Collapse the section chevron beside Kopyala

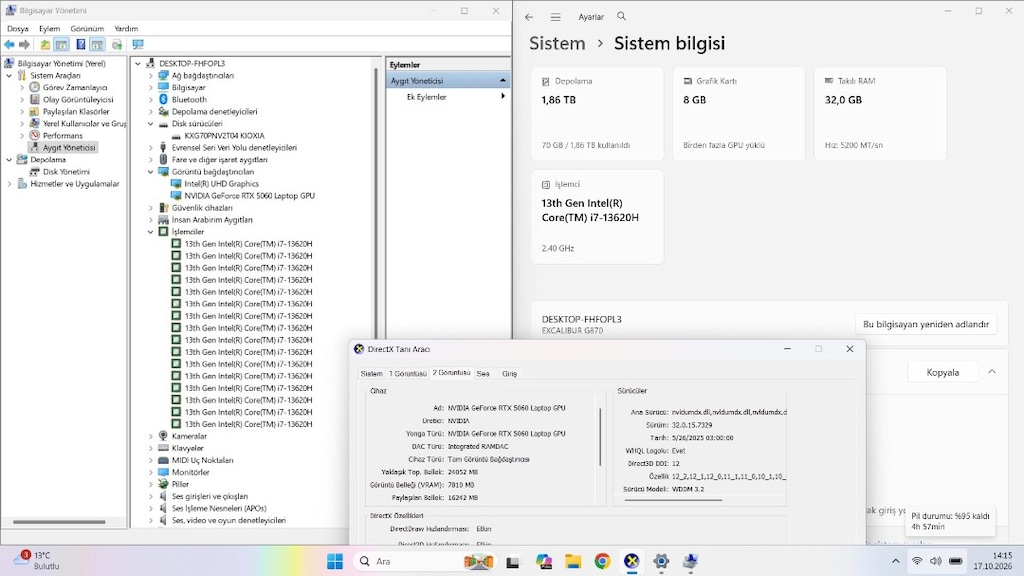[991, 372]
